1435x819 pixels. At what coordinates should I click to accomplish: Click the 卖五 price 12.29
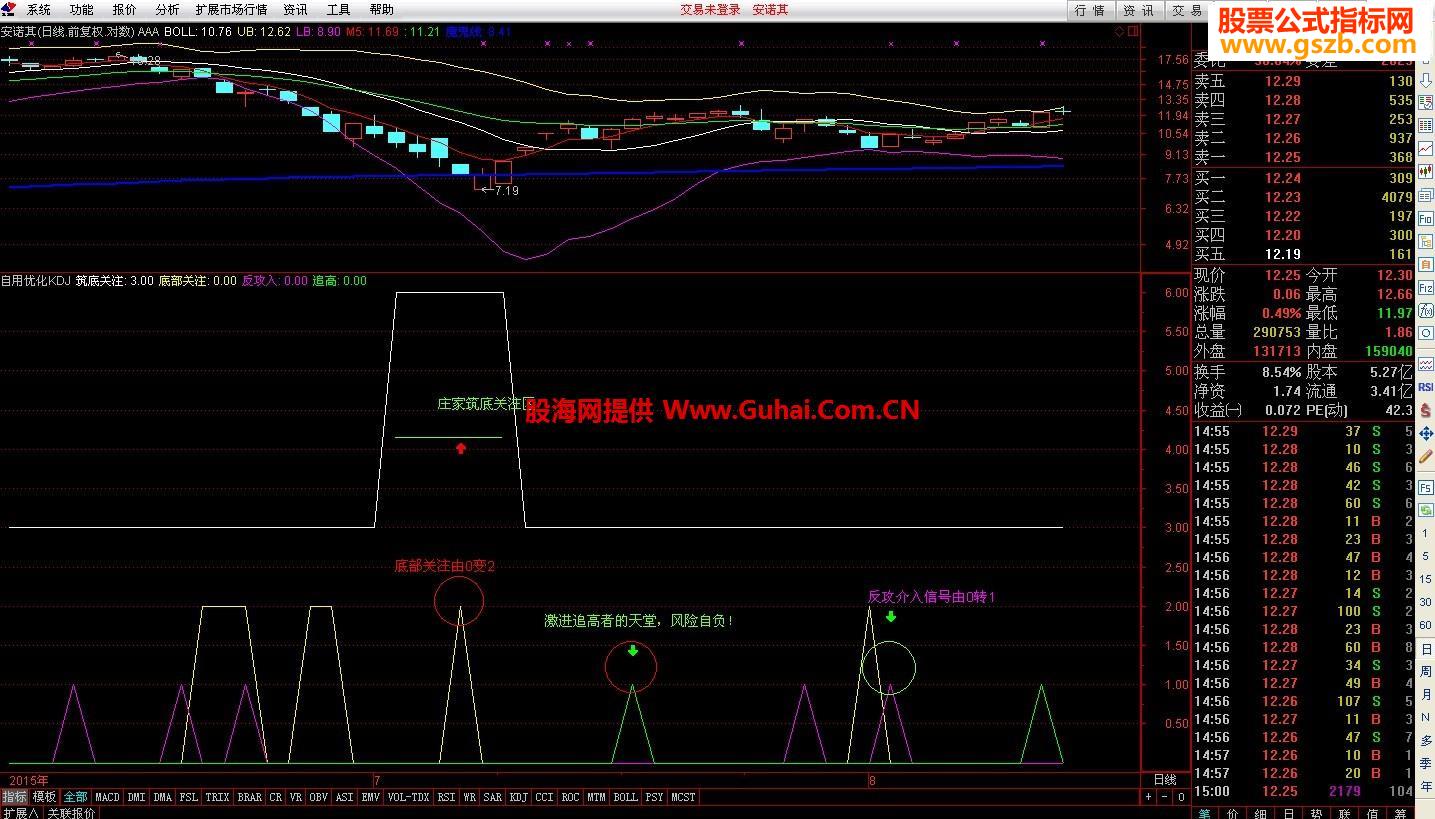pos(1282,81)
